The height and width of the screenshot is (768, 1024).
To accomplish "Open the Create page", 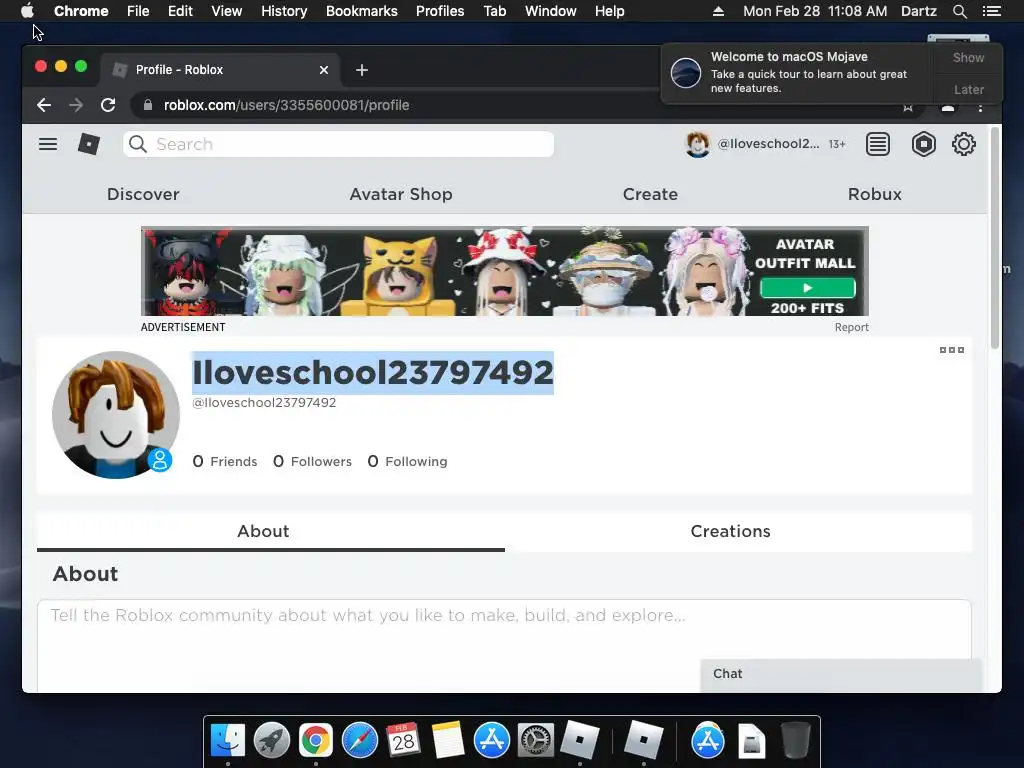I will [650, 194].
